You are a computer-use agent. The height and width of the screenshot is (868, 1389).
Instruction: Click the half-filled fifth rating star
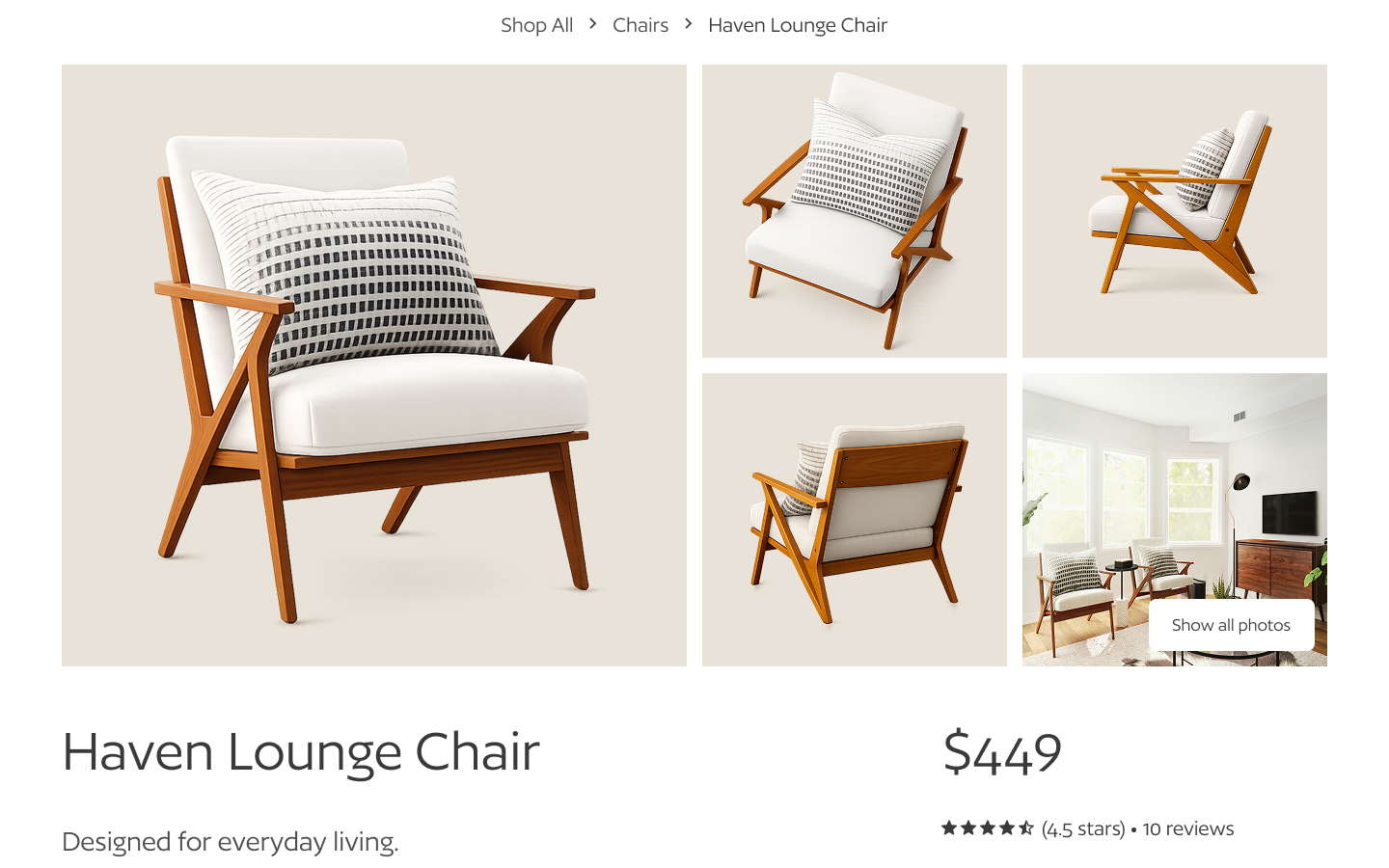click(1026, 827)
